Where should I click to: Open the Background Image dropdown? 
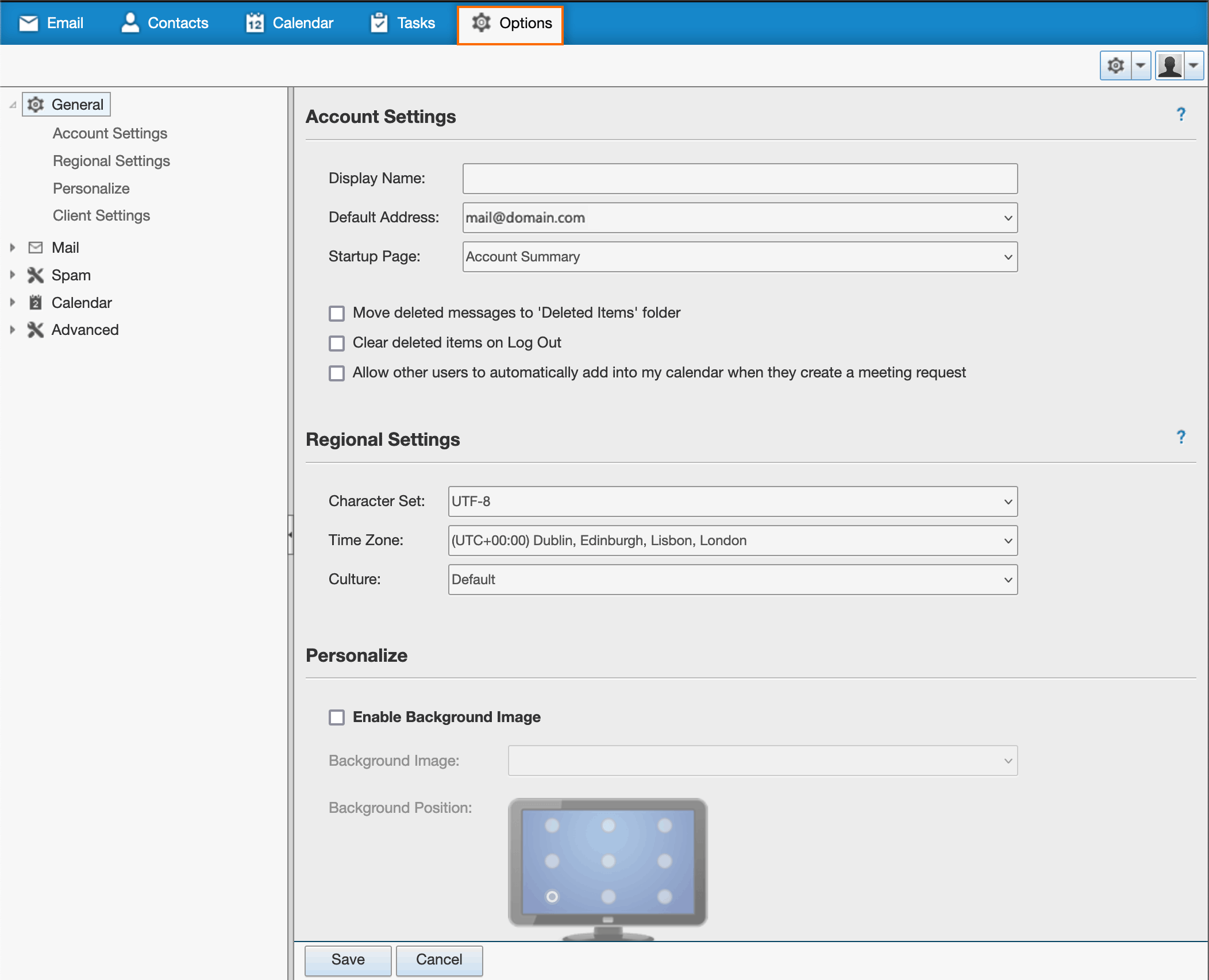[x=763, y=761]
